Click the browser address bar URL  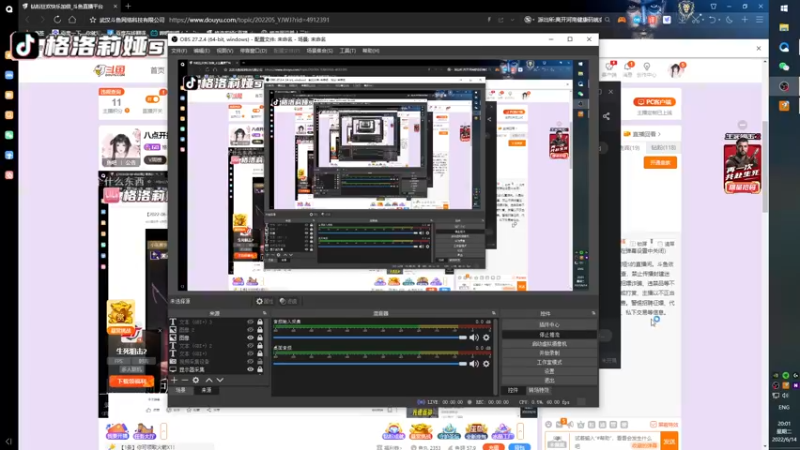click(x=249, y=20)
